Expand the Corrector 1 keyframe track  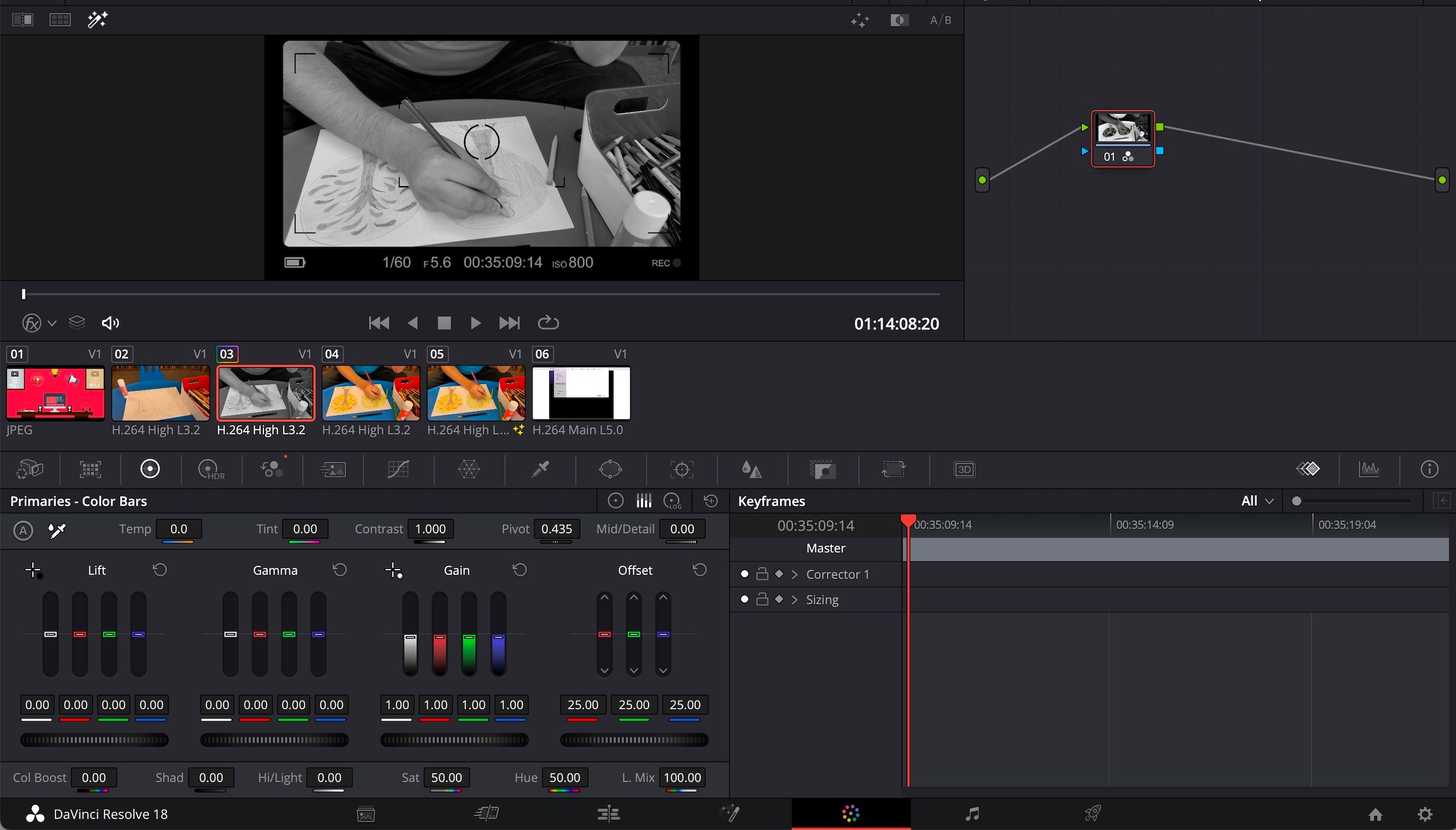pyautogui.click(x=794, y=574)
